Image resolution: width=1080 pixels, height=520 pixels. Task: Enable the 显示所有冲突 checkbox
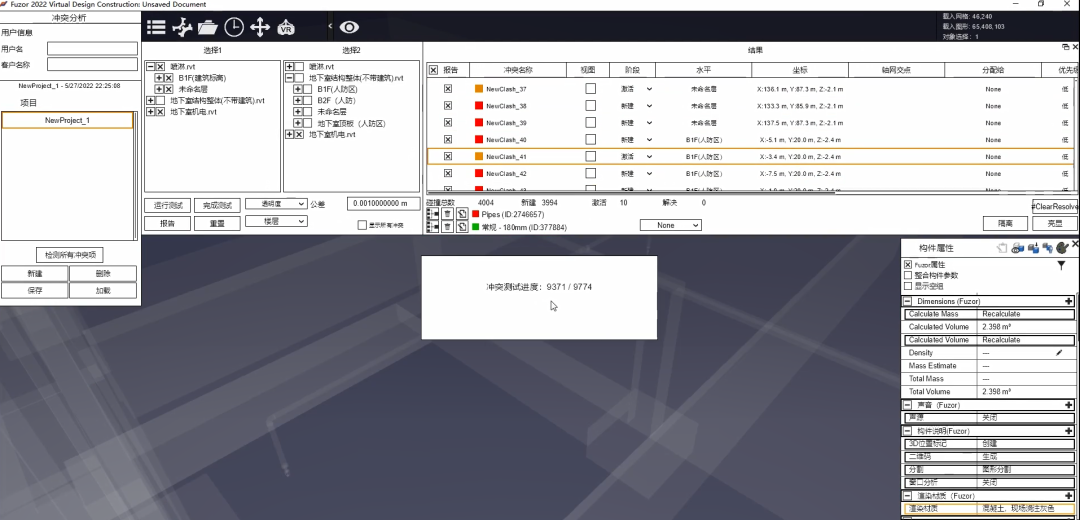click(x=363, y=225)
